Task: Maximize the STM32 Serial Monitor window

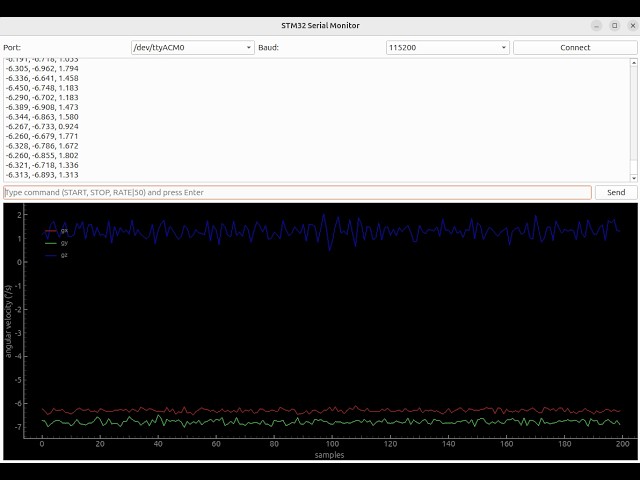Action: 615,26
